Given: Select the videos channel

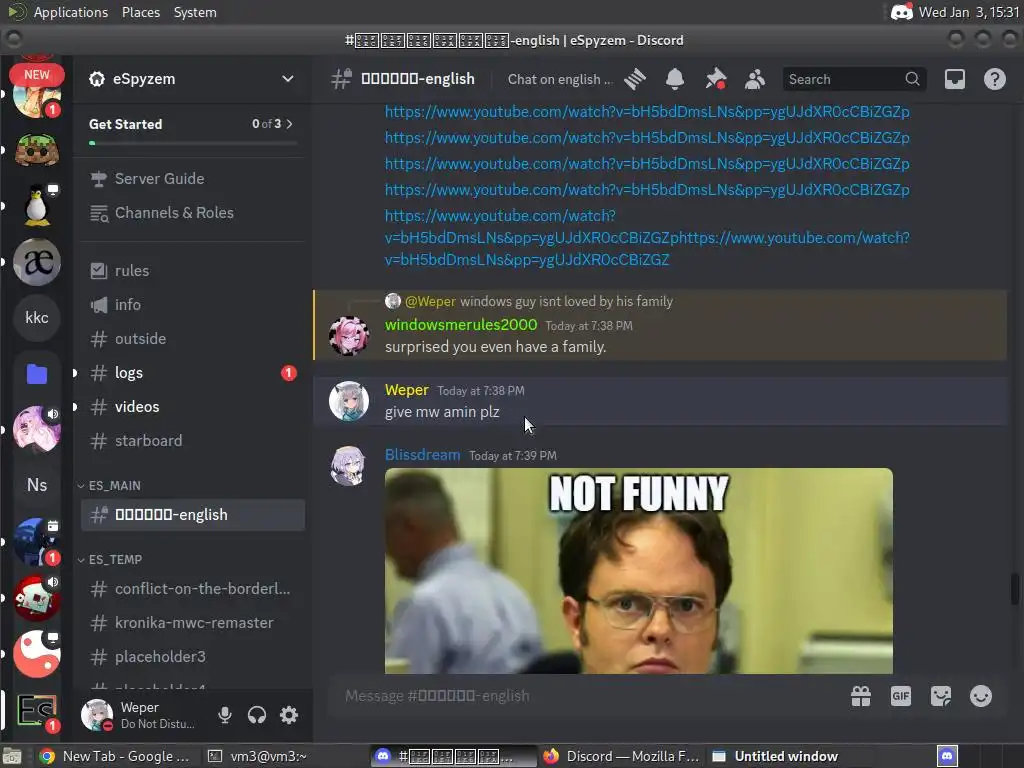Looking at the screenshot, I should point(191,406).
